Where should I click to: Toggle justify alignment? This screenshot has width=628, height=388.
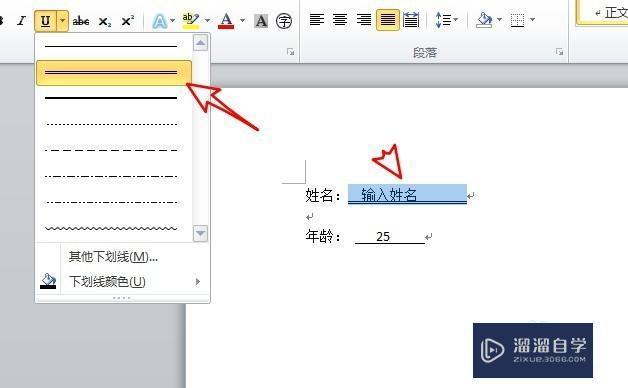pyautogui.click(x=387, y=20)
